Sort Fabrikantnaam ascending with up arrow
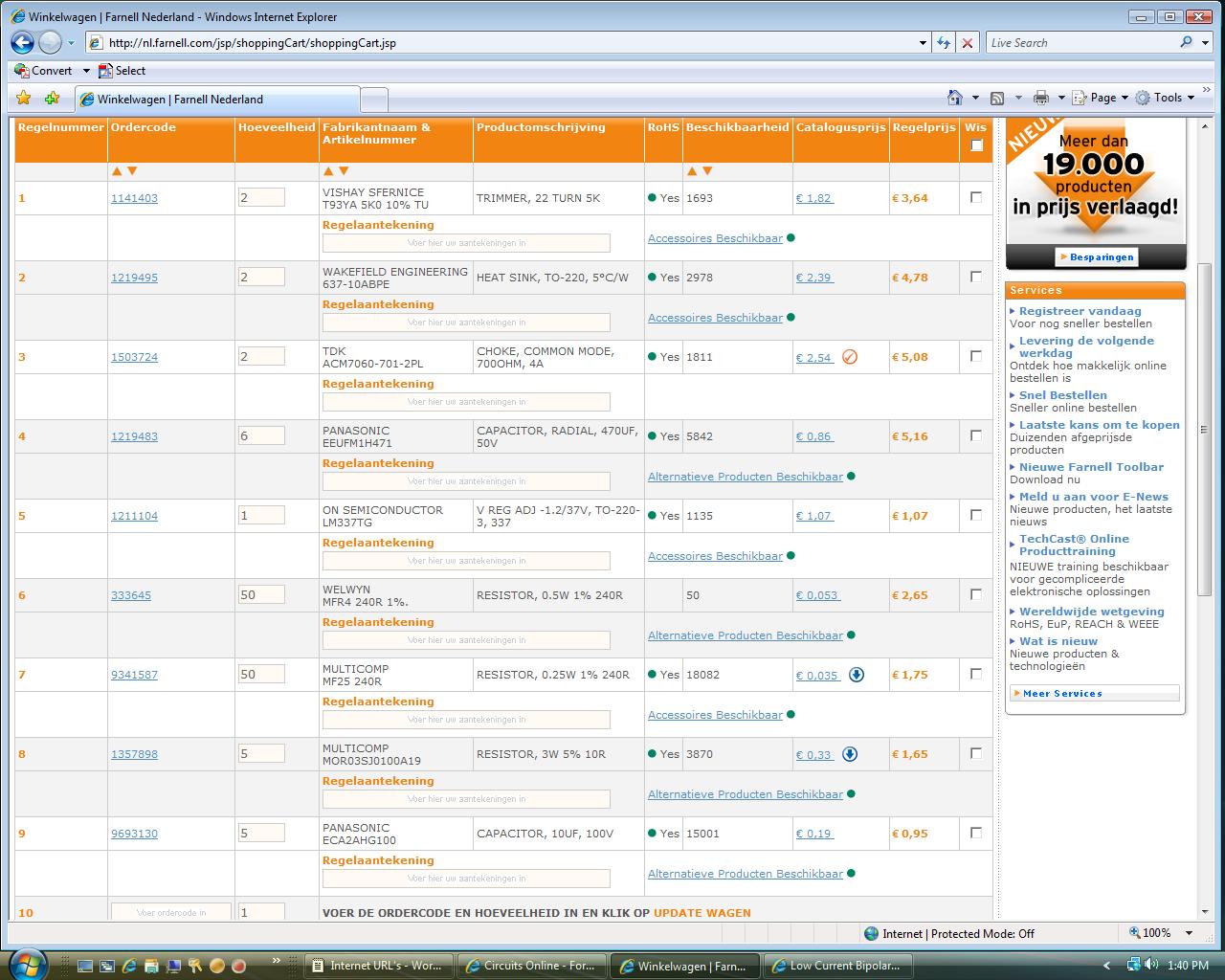 pos(328,171)
